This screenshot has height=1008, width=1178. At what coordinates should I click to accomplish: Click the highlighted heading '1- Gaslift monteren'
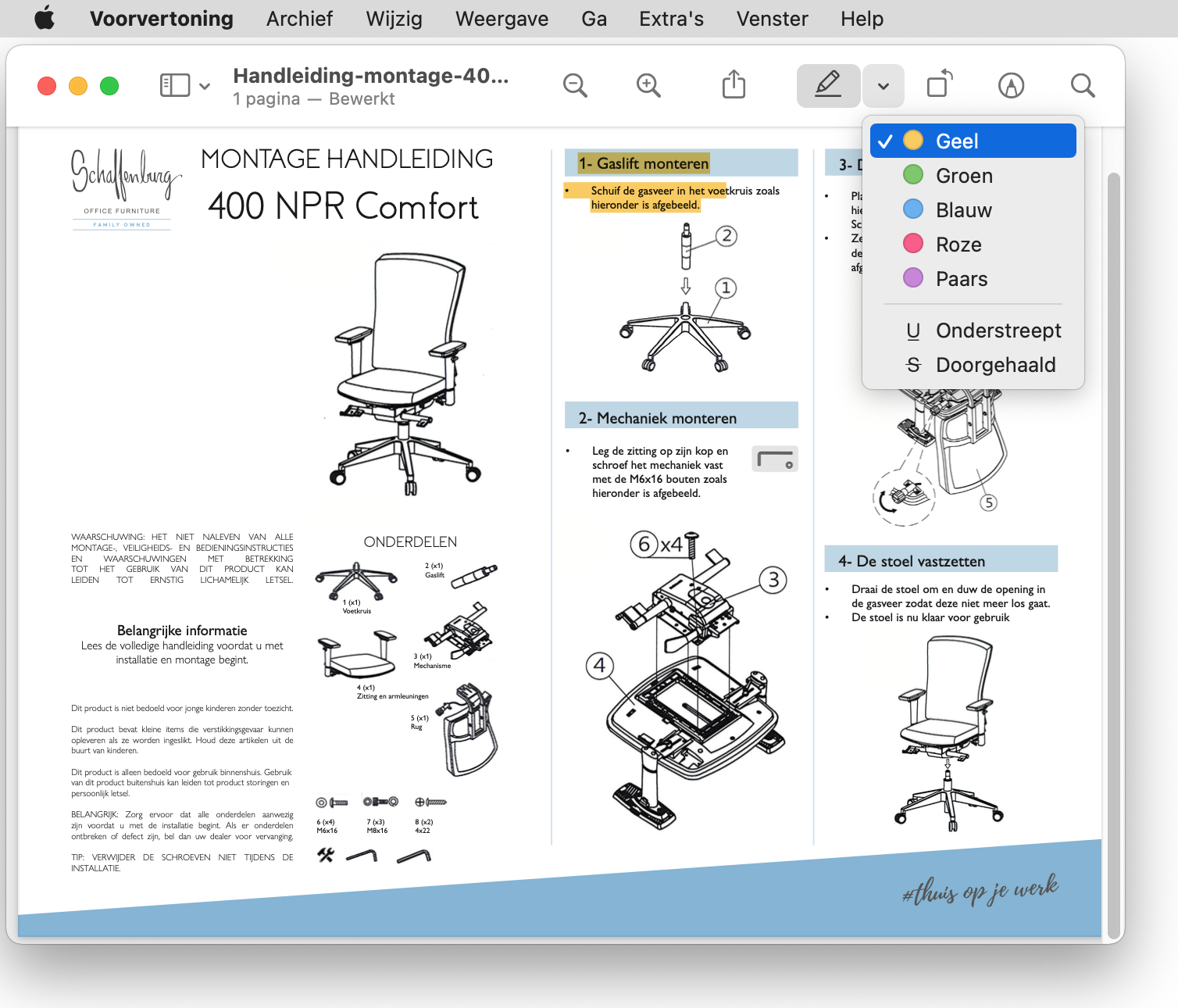644,163
